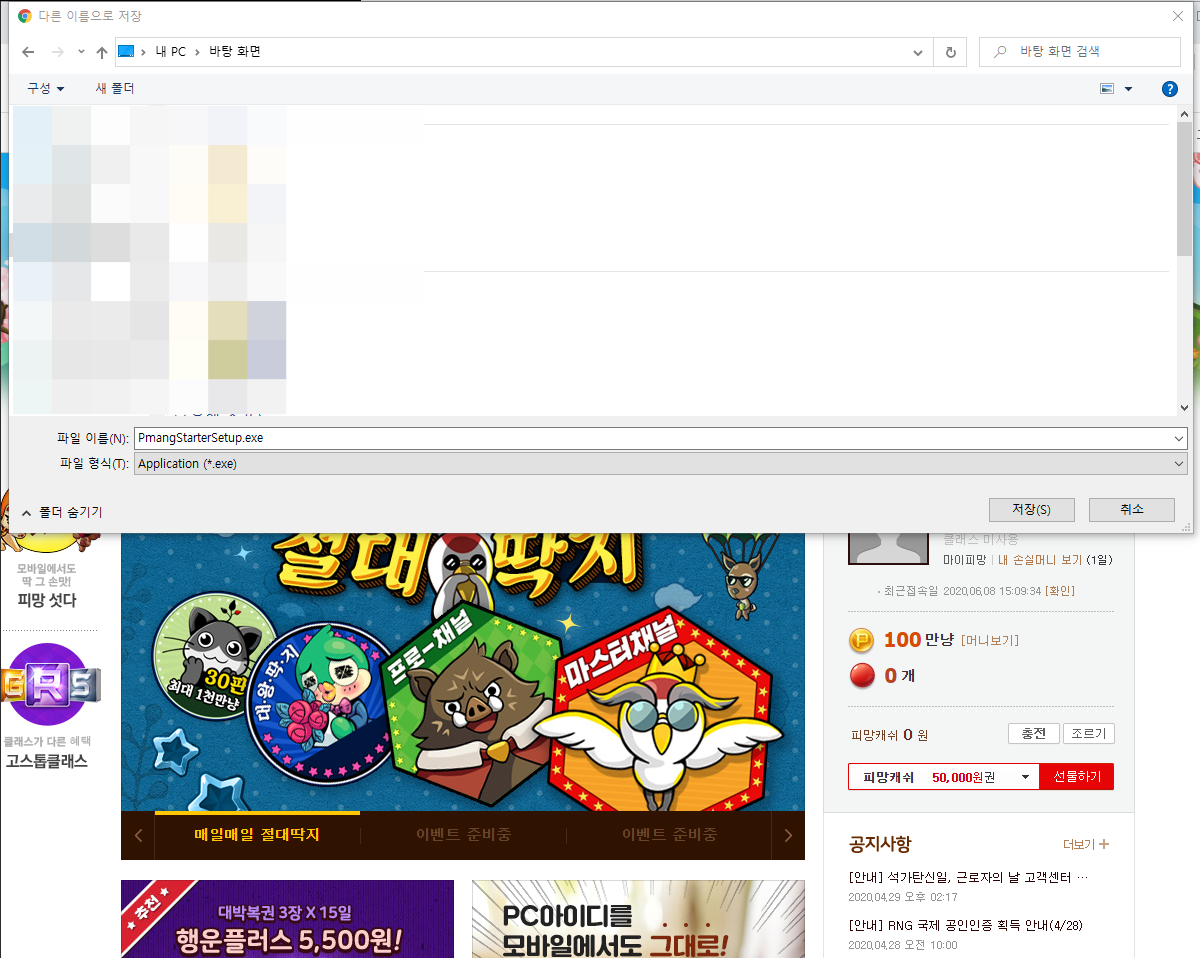Show previous banner with left arrow
This screenshot has height=958, width=1200.
(138, 836)
